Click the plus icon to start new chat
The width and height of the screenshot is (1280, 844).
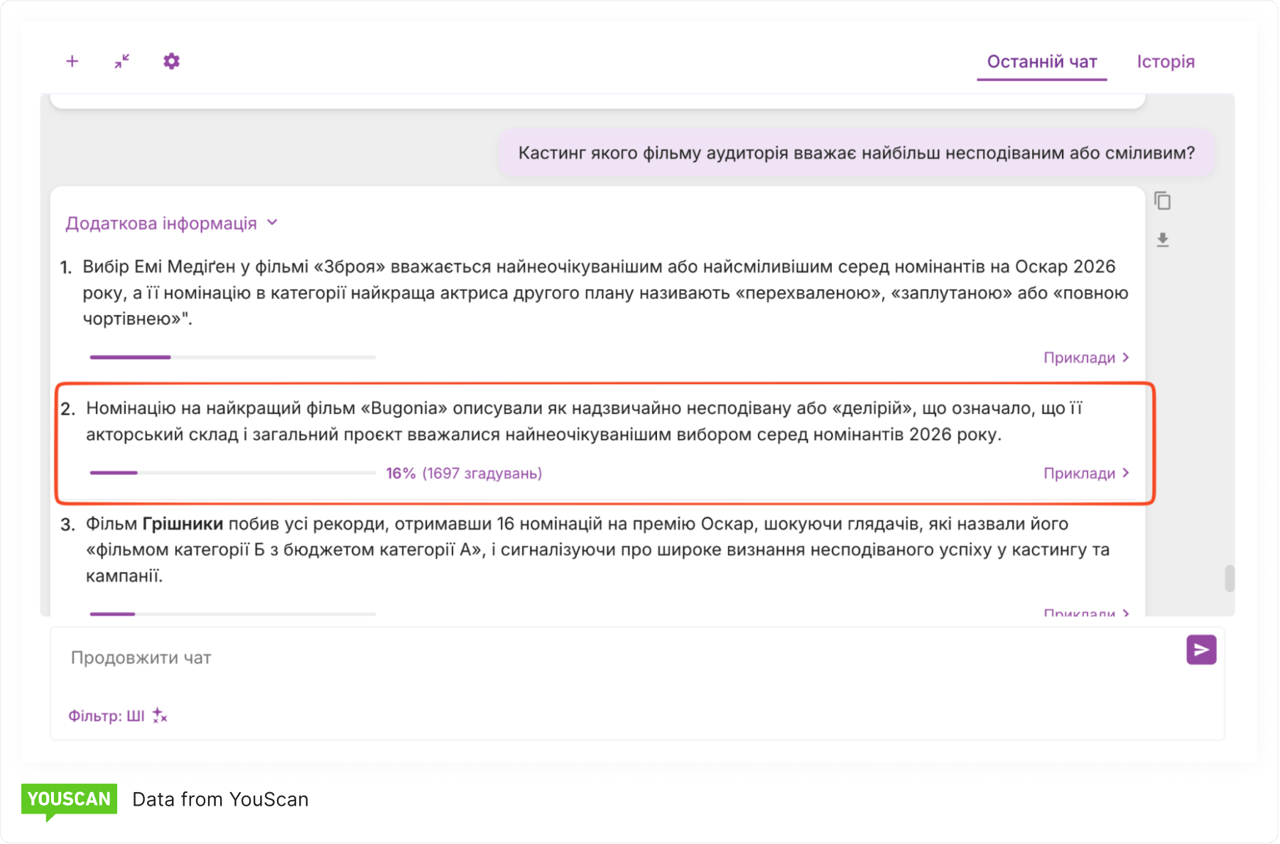pyautogui.click(x=72, y=61)
